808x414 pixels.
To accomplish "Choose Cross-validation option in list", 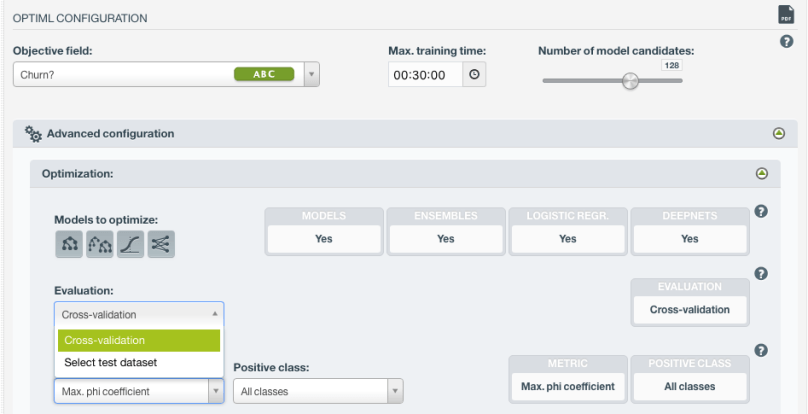I will 139,341.
